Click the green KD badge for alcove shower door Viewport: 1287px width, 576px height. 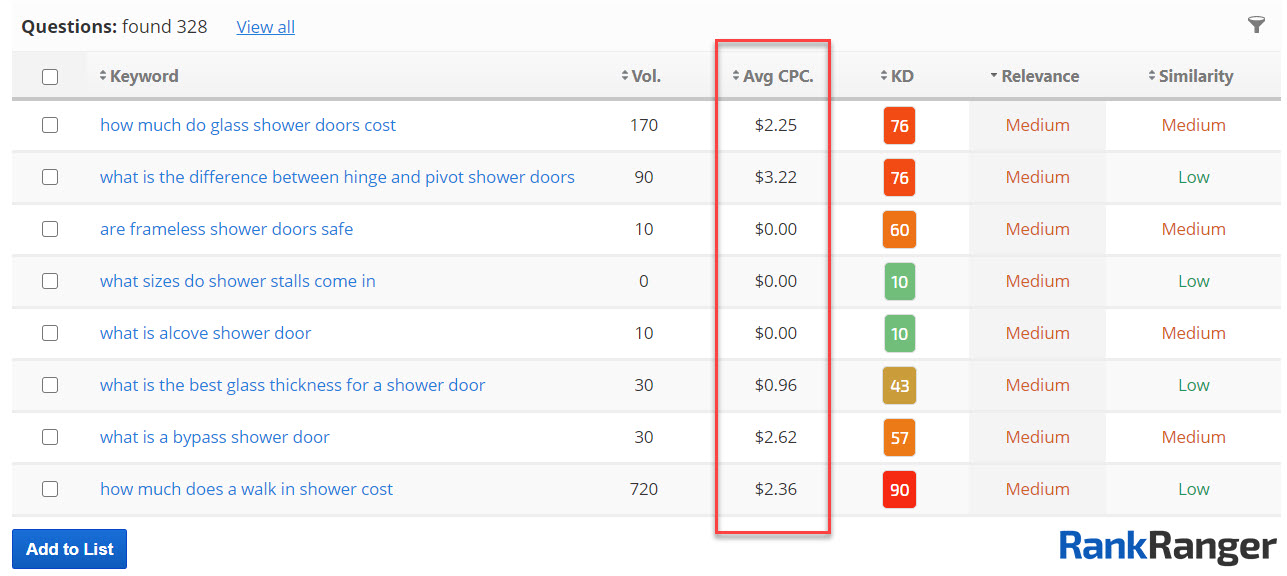(899, 334)
